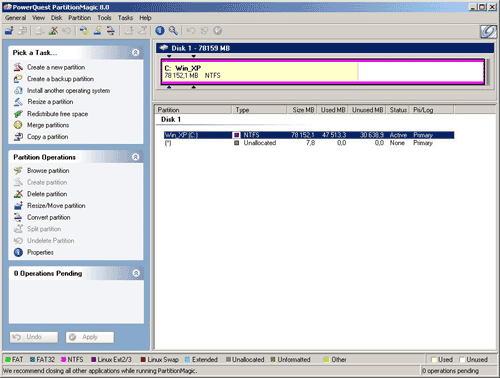Viewport: 500px width, 378px height.
Task: Click the magnifying glass toolbar icon
Action: 173,31
